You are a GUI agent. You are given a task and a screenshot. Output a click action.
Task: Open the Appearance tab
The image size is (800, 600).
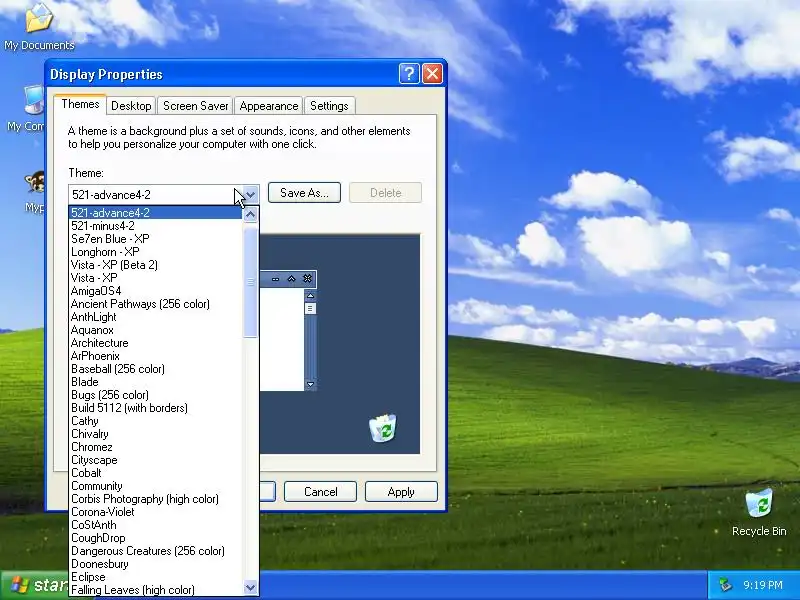tap(268, 106)
